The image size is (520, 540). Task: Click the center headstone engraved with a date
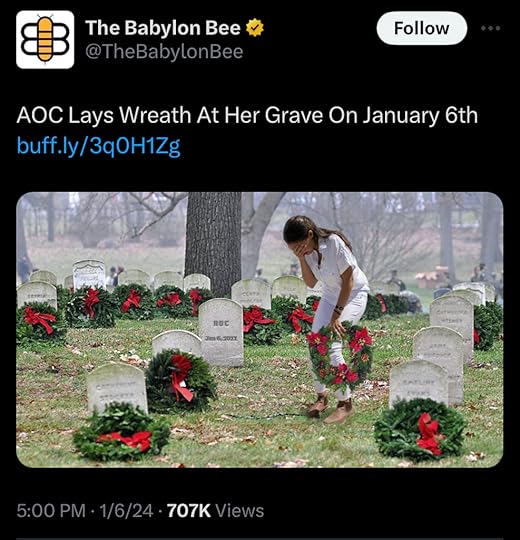tap(221, 332)
